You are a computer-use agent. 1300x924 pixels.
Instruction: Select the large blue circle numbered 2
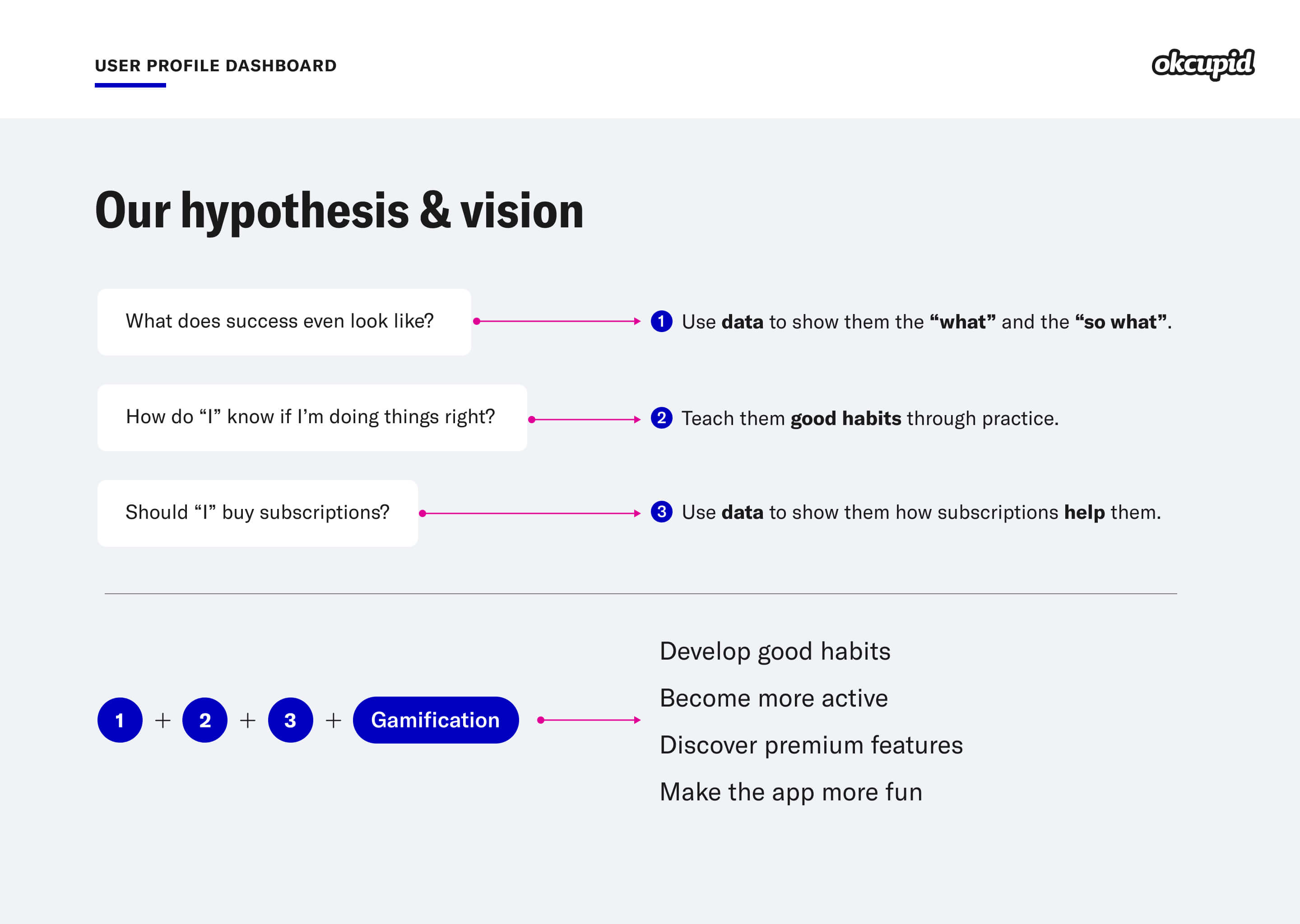205,721
